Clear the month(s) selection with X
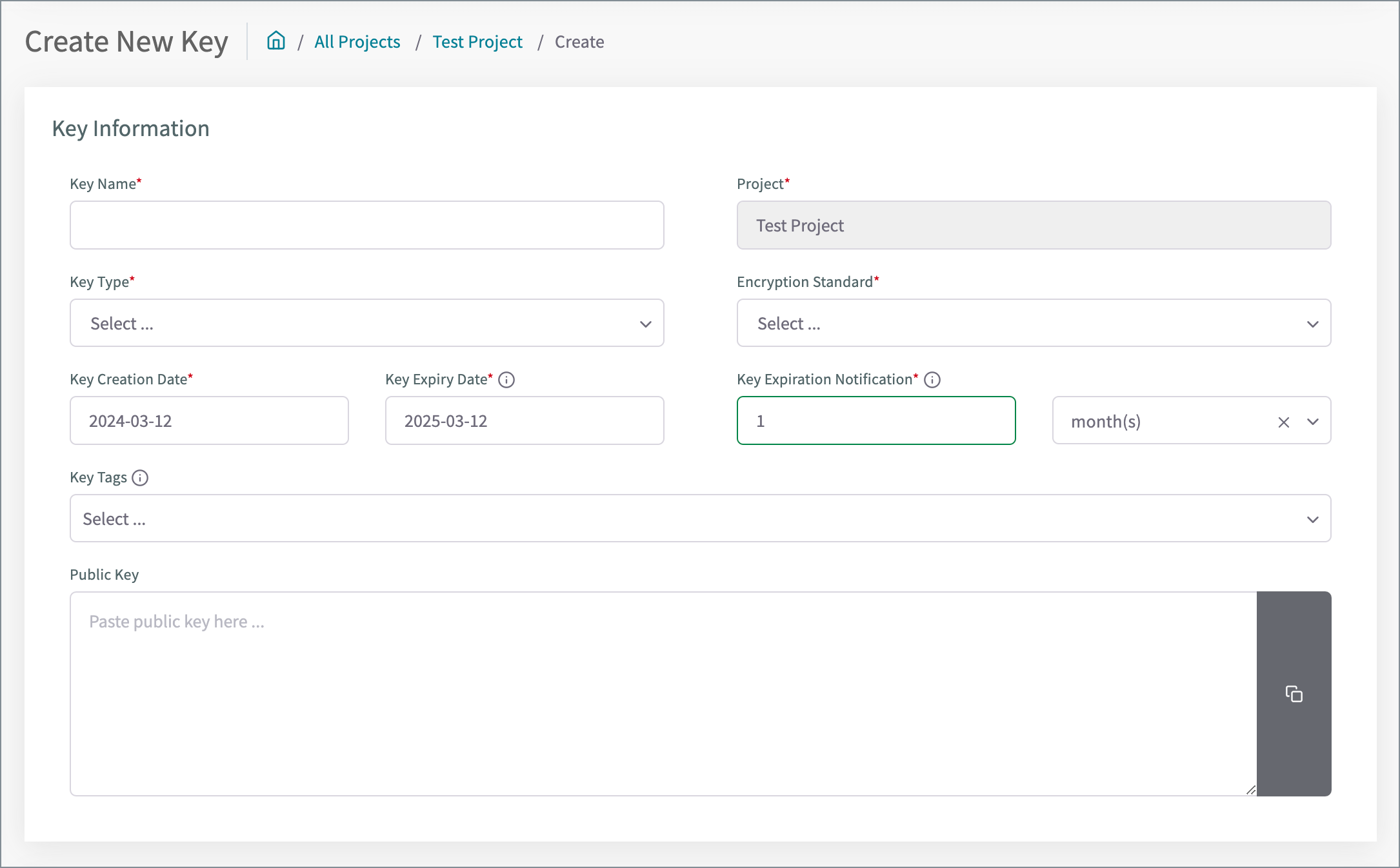The height and width of the screenshot is (868, 1400). point(1283,422)
